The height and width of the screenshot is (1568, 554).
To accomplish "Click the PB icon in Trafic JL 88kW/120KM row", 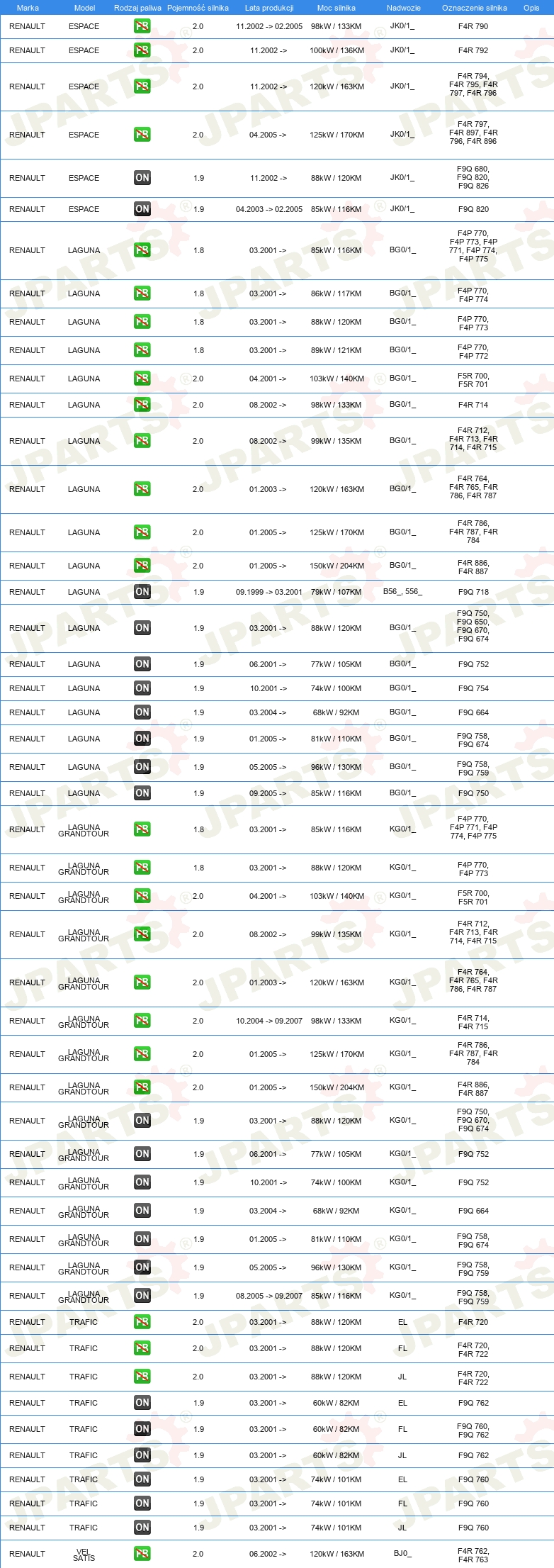I will [142, 1377].
